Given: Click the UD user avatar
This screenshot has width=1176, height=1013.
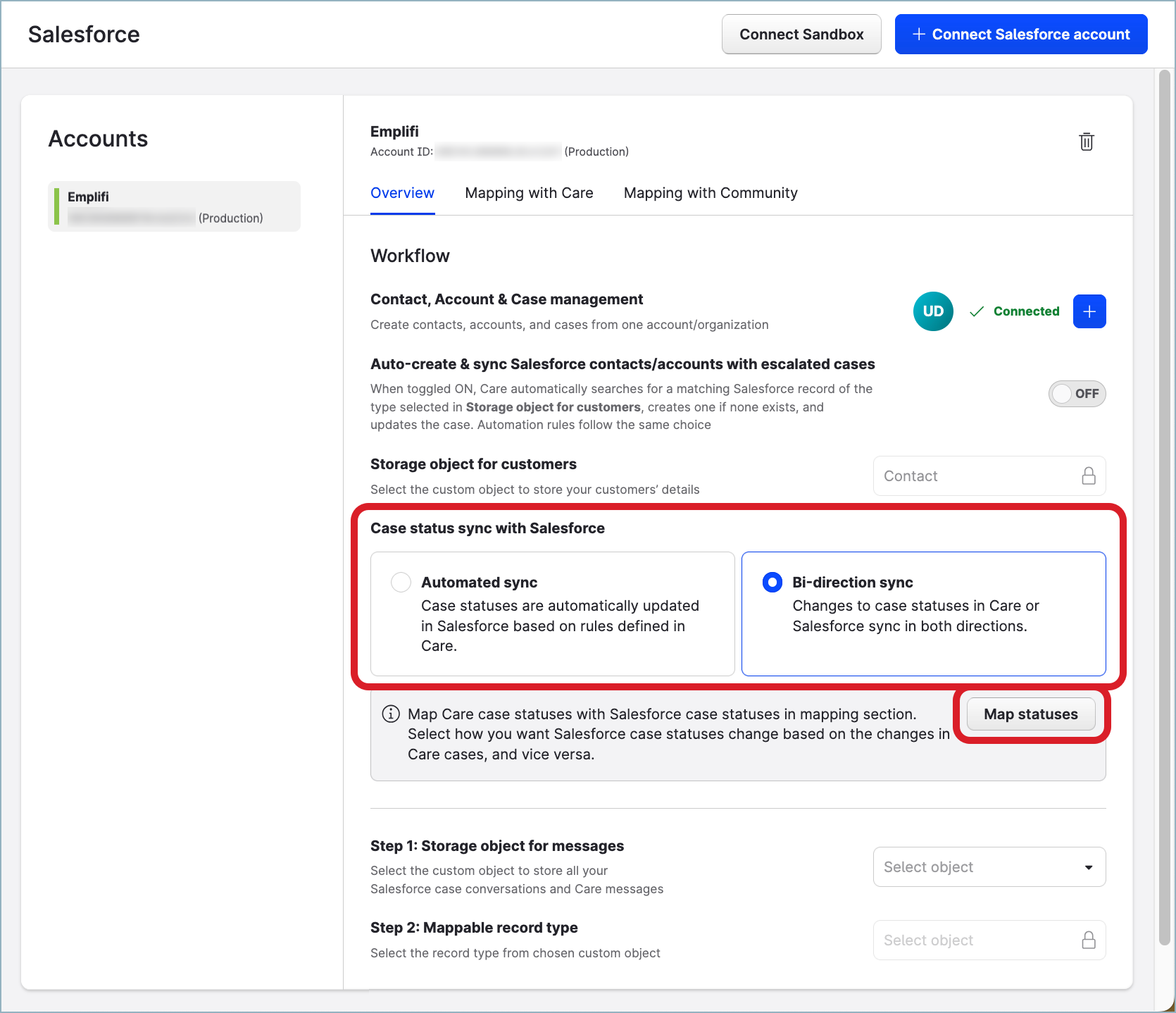Looking at the screenshot, I should coord(932,311).
